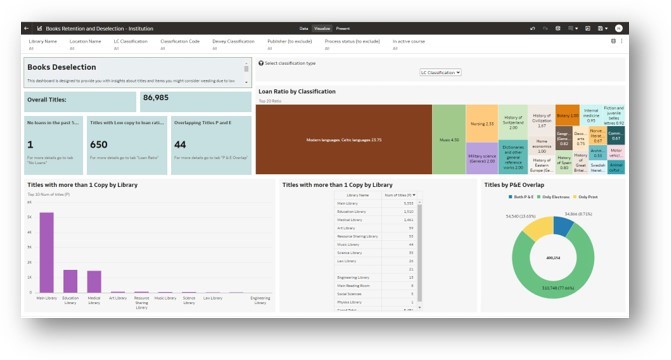Open the Process status (to exclude) filter
The width and height of the screenshot is (671, 360).
click(x=352, y=44)
